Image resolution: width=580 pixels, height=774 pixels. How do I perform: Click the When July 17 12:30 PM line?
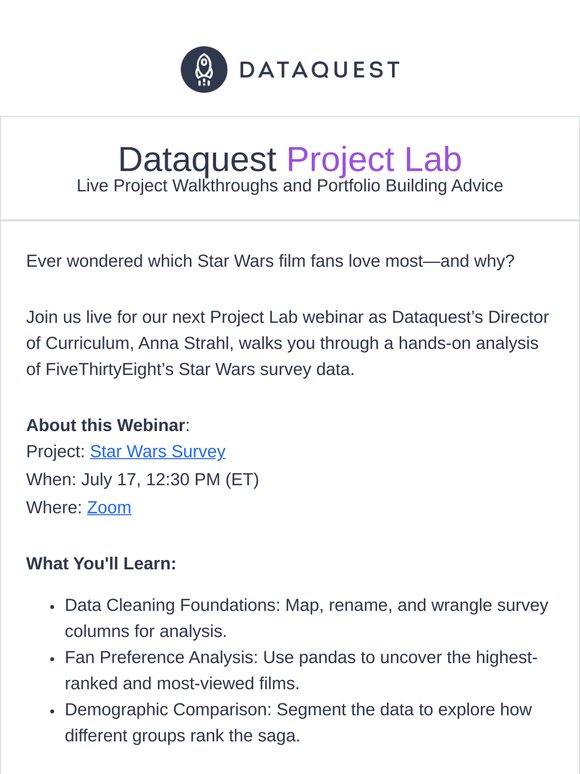143,479
